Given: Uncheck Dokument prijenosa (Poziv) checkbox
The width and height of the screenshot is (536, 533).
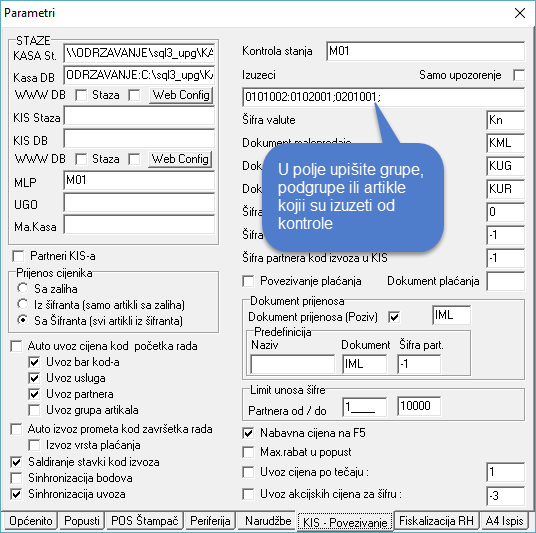Looking at the screenshot, I should 394,317.
